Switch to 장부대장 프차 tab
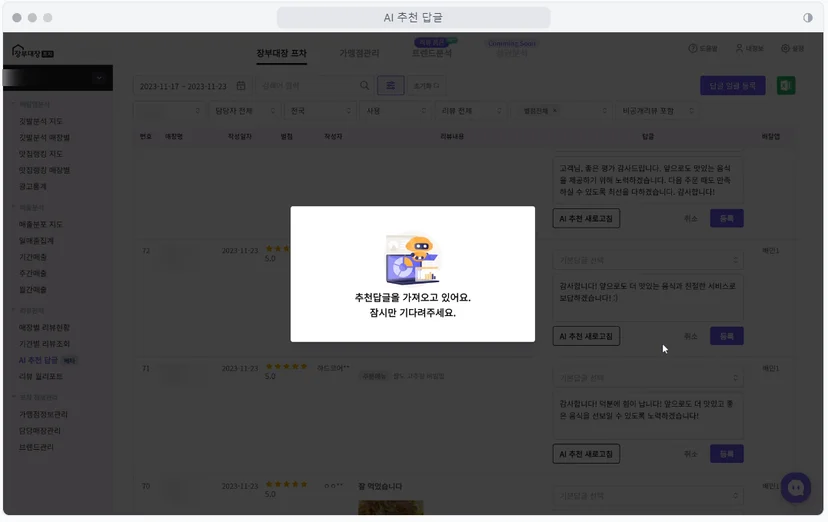 [x=281, y=53]
